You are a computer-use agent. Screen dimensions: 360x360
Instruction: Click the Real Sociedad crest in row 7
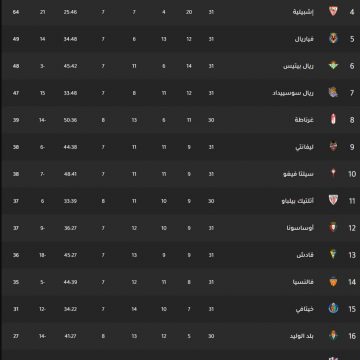point(333,93)
